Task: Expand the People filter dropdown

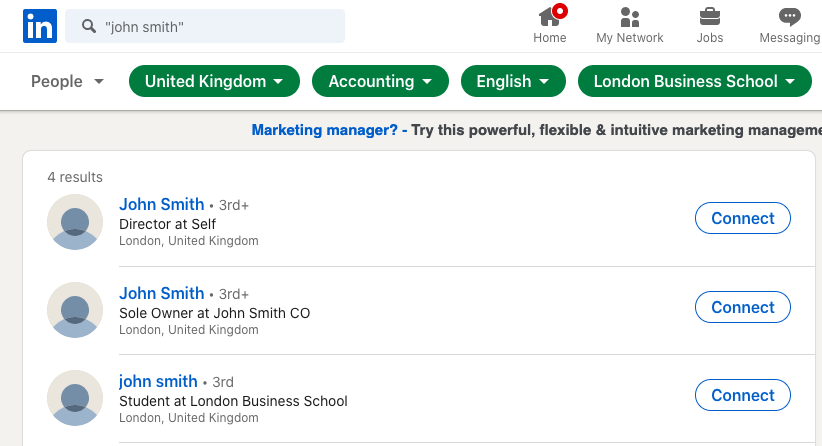Action: pyautogui.click(x=68, y=82)
